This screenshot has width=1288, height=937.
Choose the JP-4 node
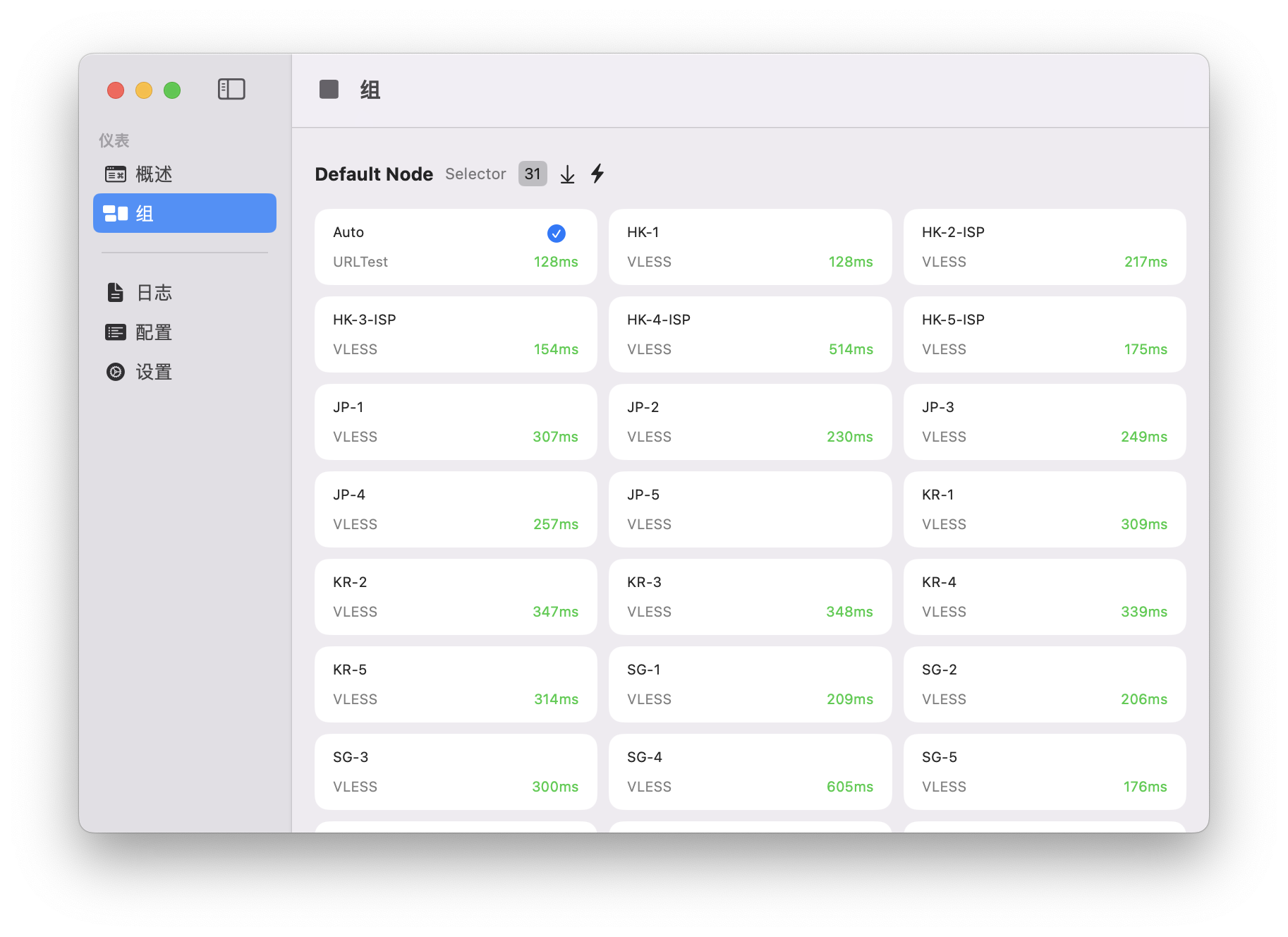point(456,509)
